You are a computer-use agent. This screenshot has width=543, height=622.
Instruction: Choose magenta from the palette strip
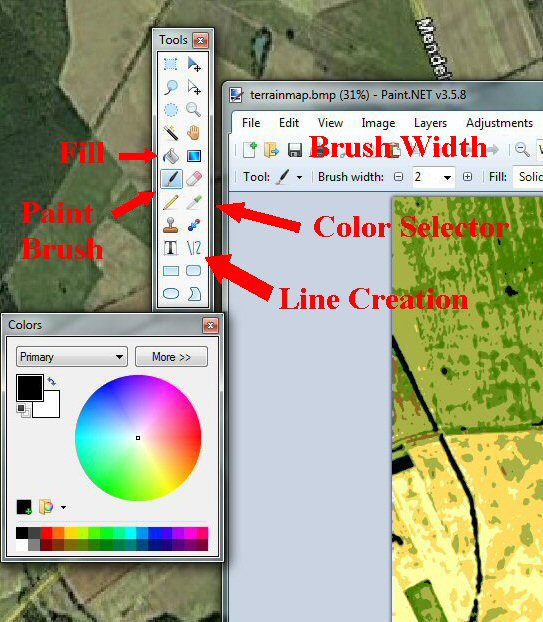(191, 533)
